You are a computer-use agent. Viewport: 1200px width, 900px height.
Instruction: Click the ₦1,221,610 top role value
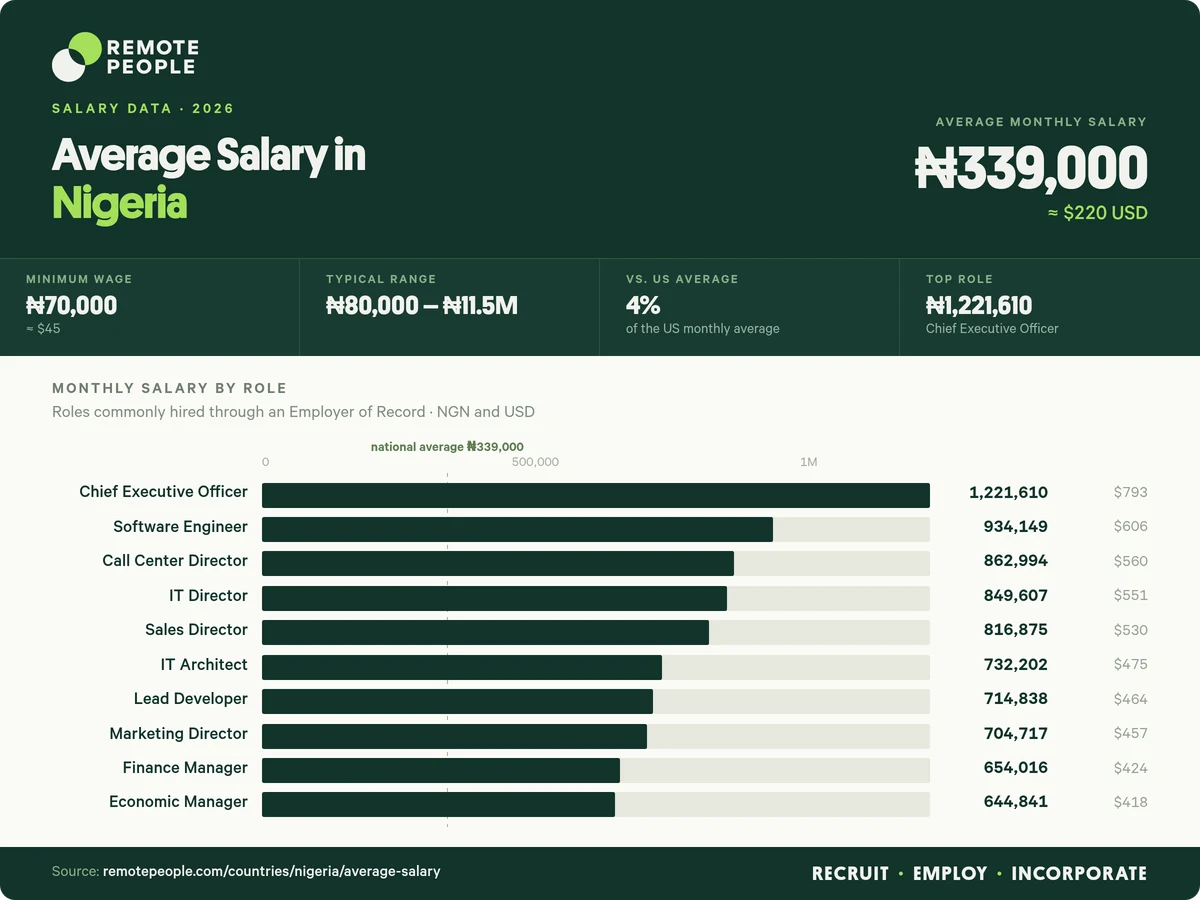tap(979, 305)
